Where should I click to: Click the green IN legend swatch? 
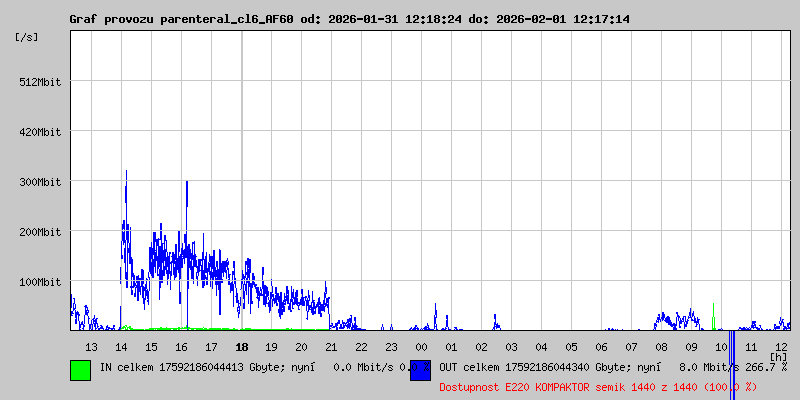pyautogui.click(x=80, y=369)
